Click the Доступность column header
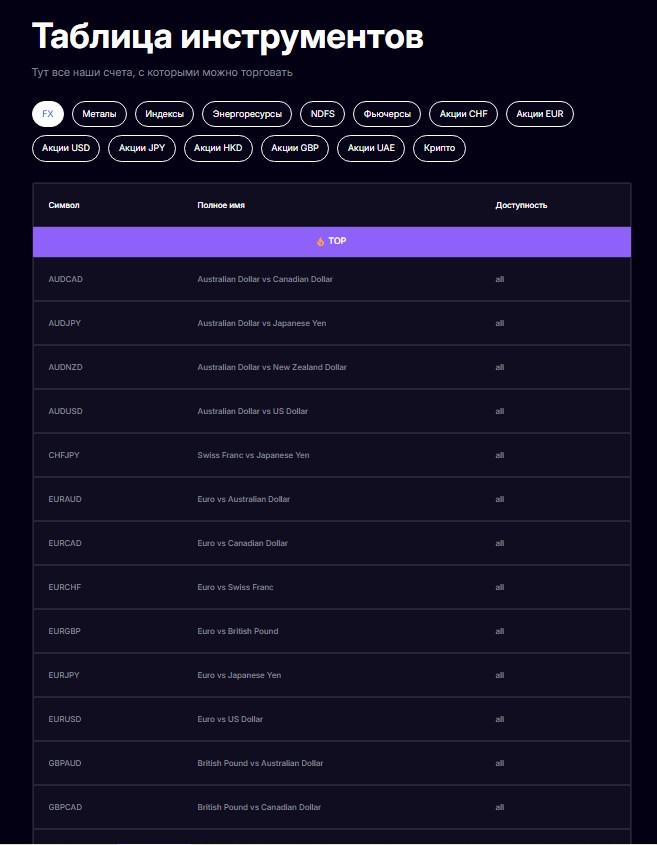The height and width of the screenshot is (845, 657). tap(521, 205)
